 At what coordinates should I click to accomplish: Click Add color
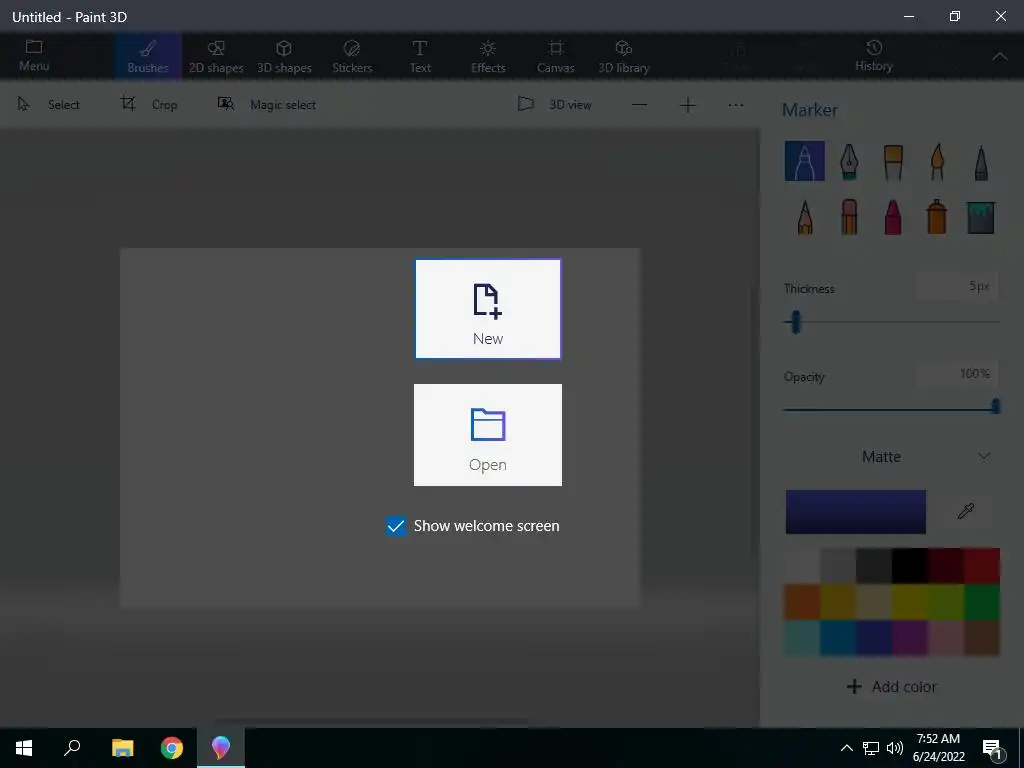892,686
